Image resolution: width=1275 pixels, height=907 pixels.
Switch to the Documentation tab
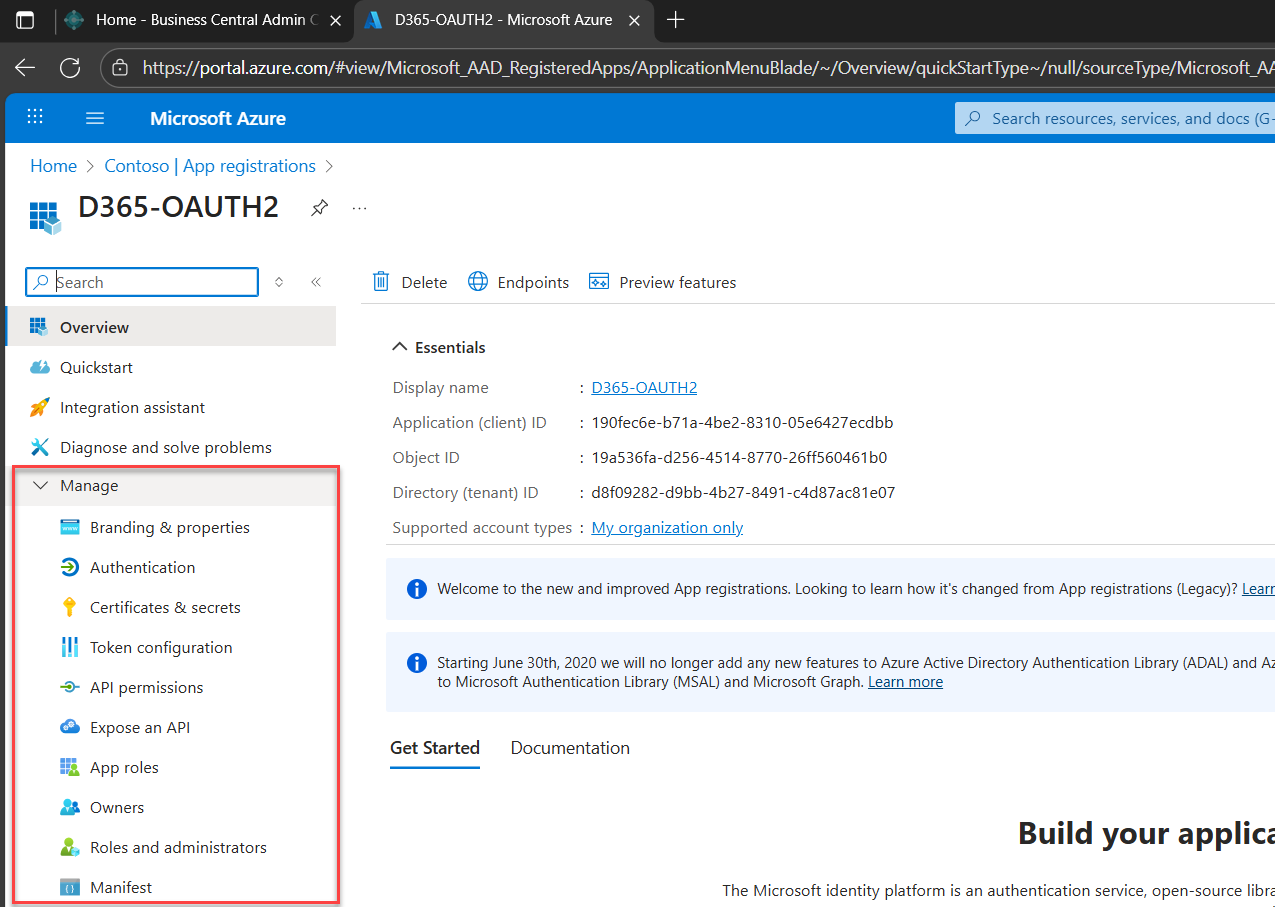pos(570,748)
